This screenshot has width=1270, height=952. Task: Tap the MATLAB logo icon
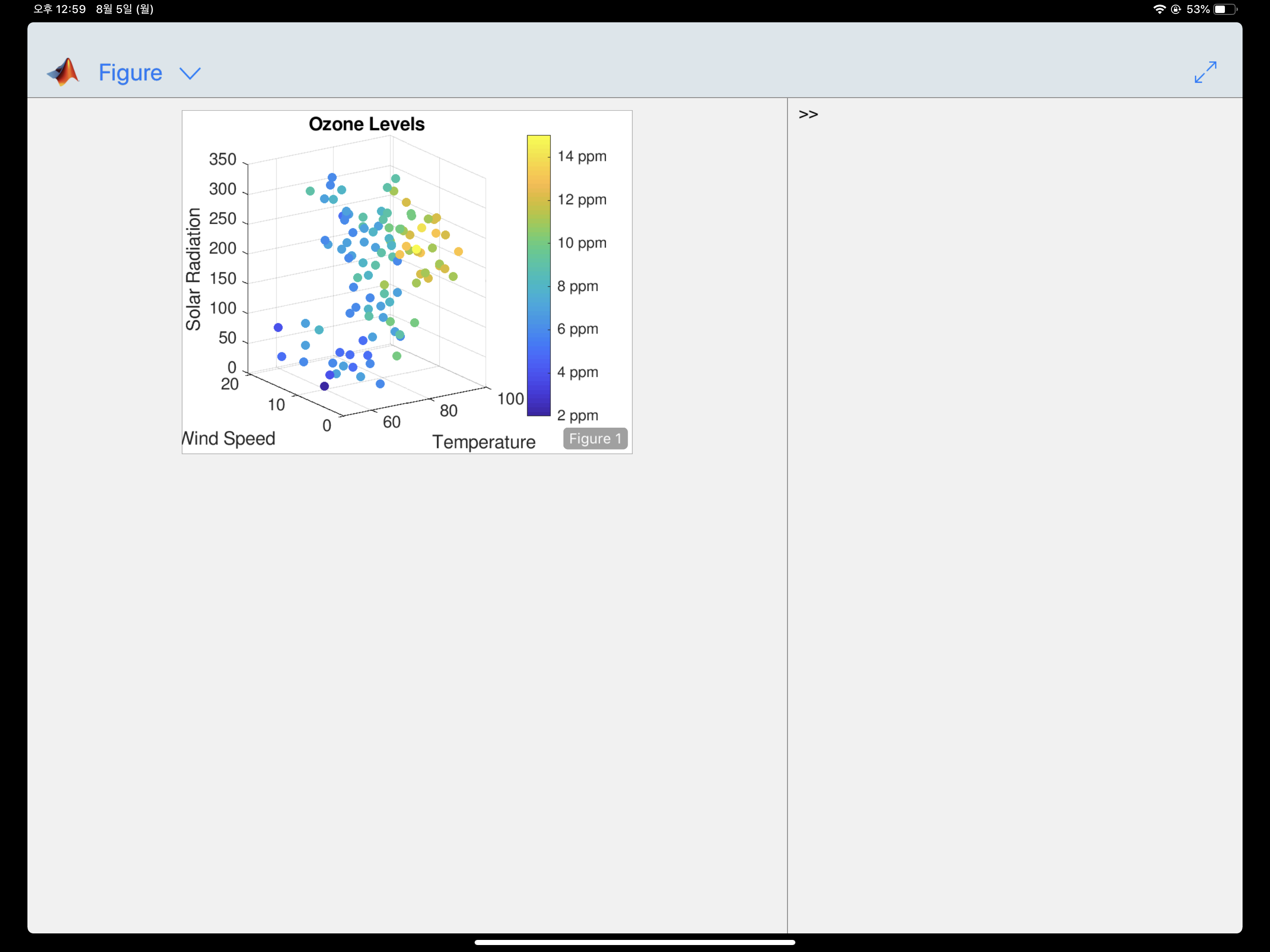coord(64,73)
